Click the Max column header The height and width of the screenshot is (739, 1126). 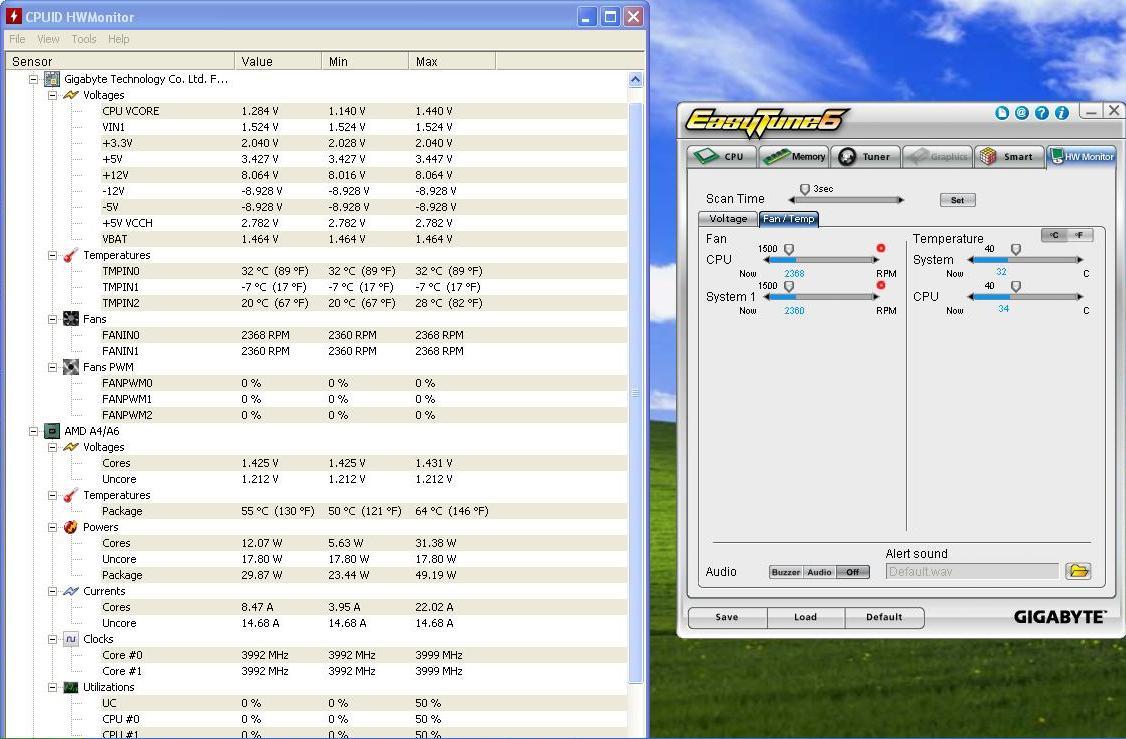pos(452,62)
